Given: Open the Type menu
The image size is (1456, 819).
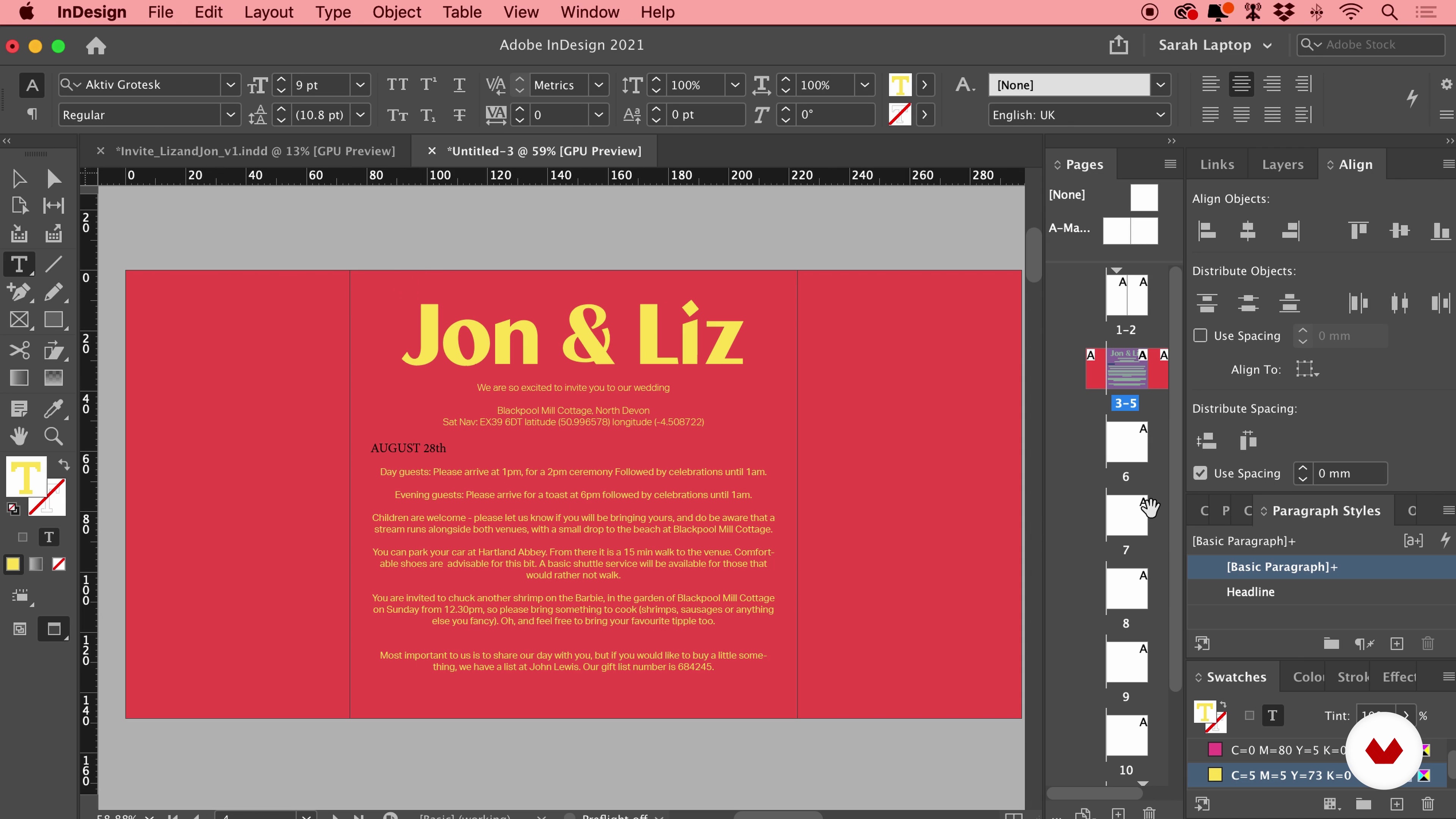Looking at the screenshot, I should pyautogui.click(x=333, y=12).
